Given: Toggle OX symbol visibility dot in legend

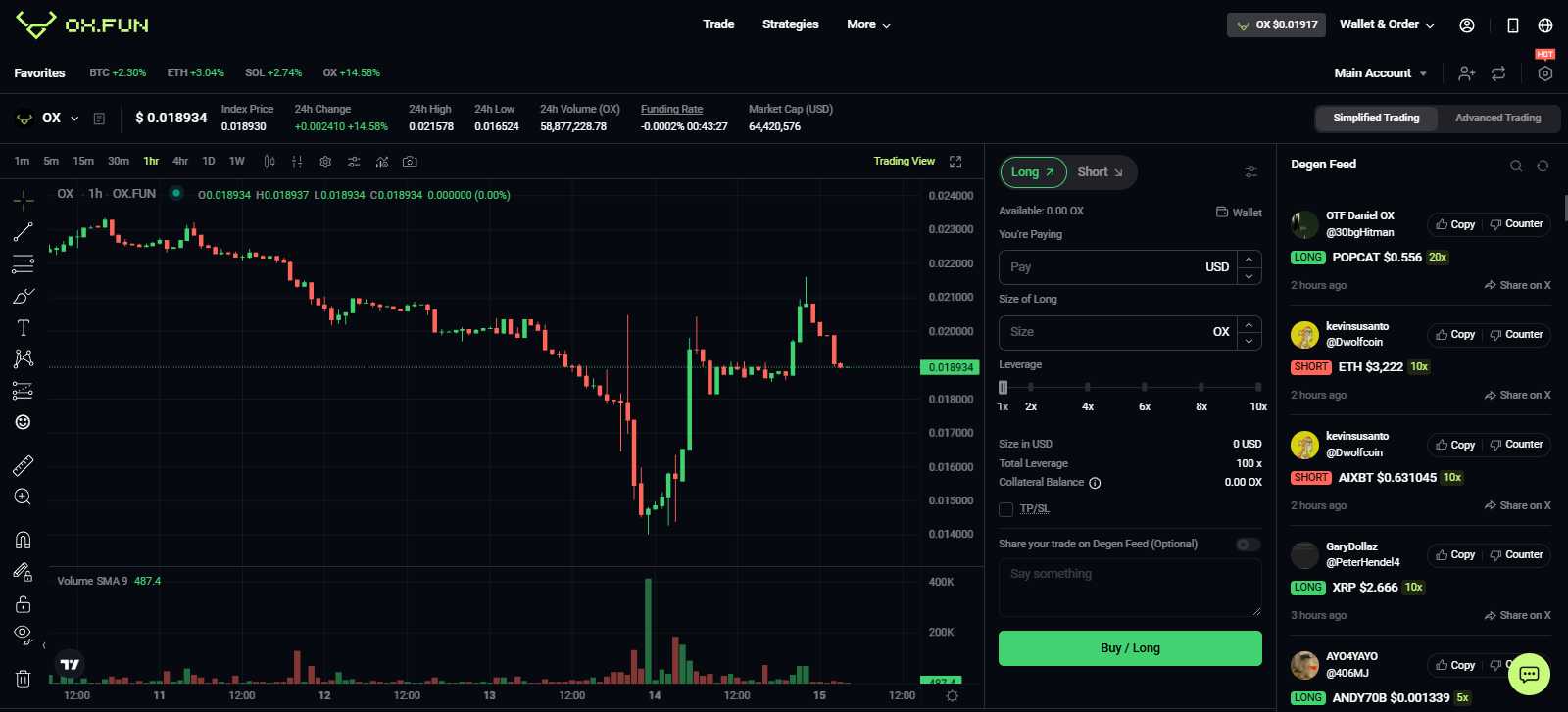Looking at the screenshot, I should tap(176, 194).
